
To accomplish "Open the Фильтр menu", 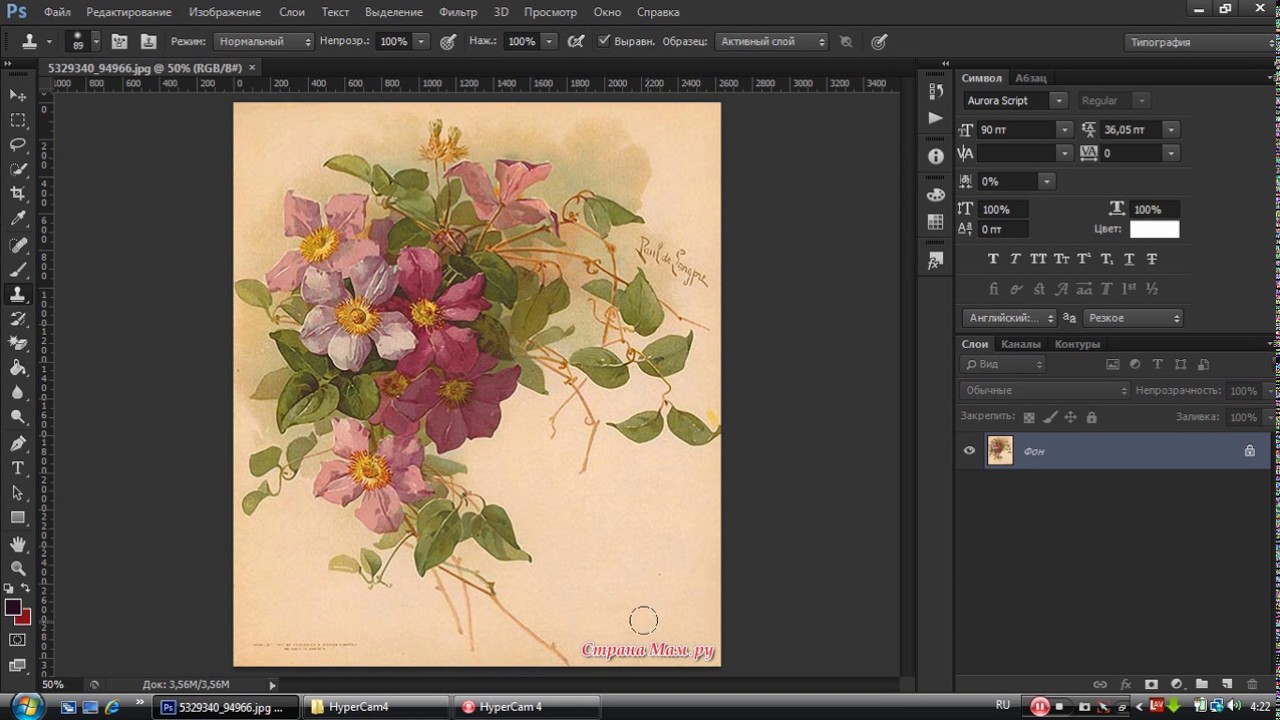I will tap(458, 12).
